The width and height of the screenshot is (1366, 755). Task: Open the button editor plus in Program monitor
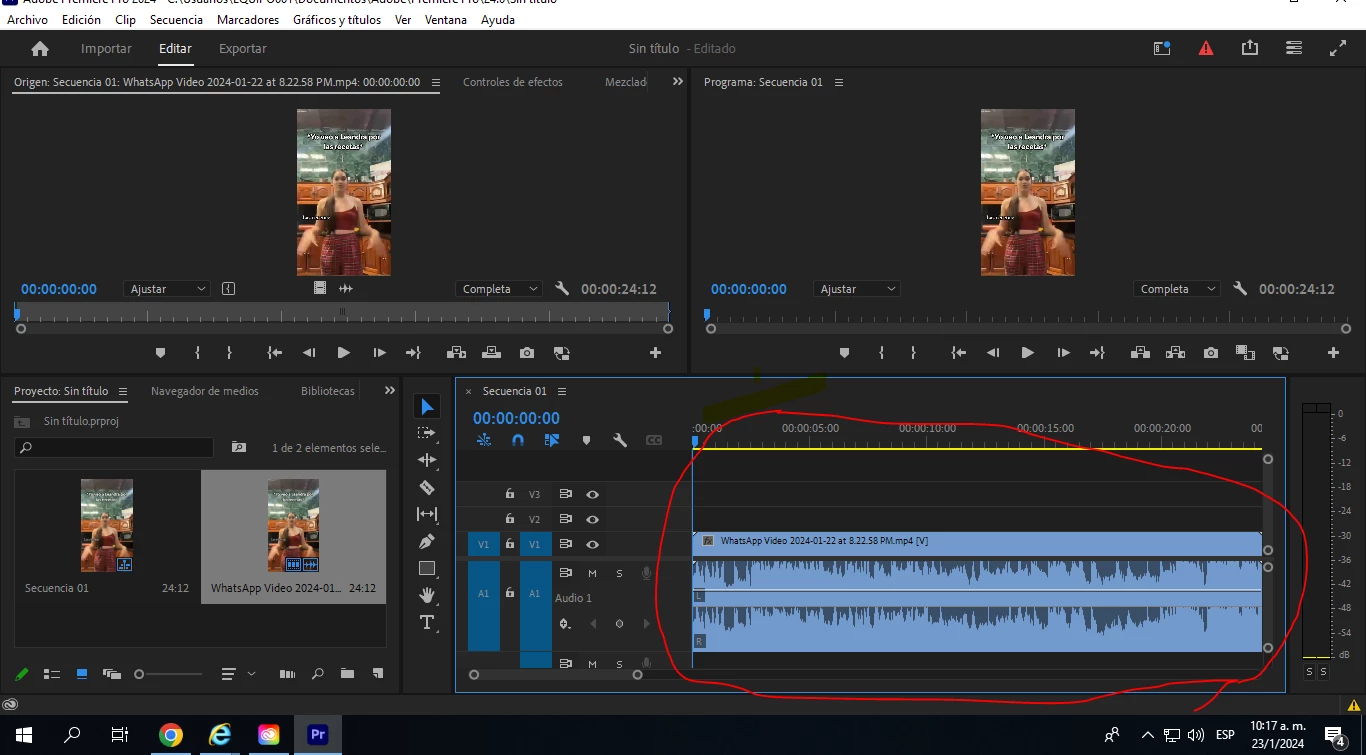[x=1333, y=353]
